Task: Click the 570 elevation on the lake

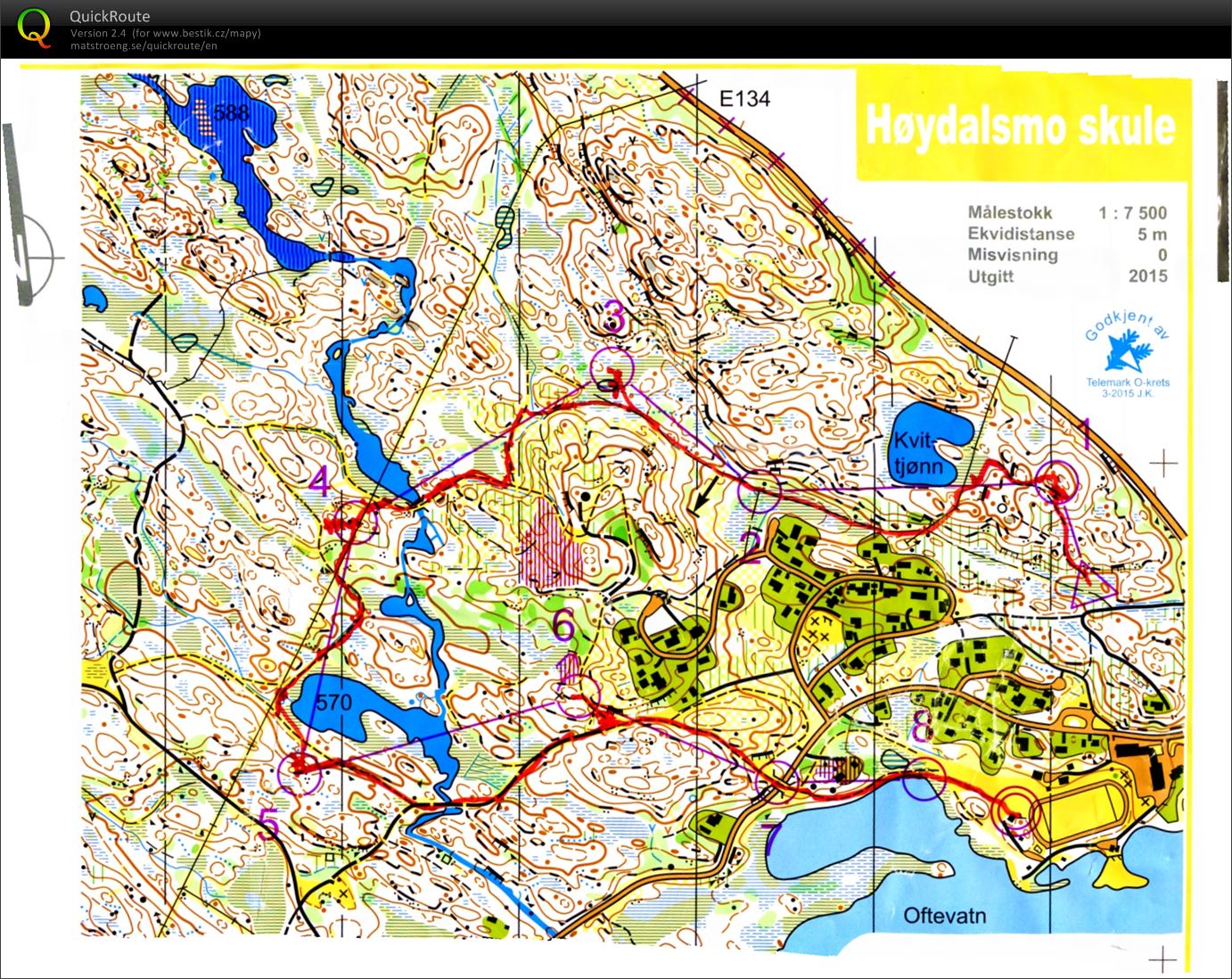Action: (334, 703)
